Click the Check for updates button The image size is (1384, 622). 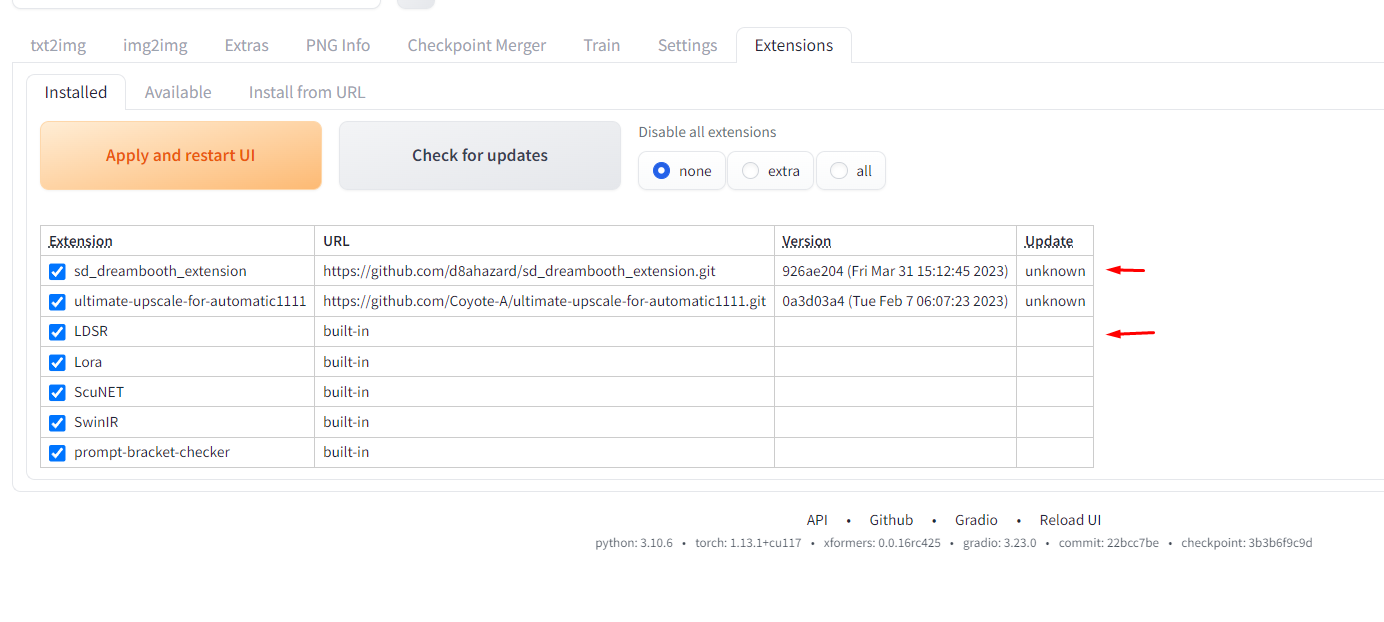[479, 155]
